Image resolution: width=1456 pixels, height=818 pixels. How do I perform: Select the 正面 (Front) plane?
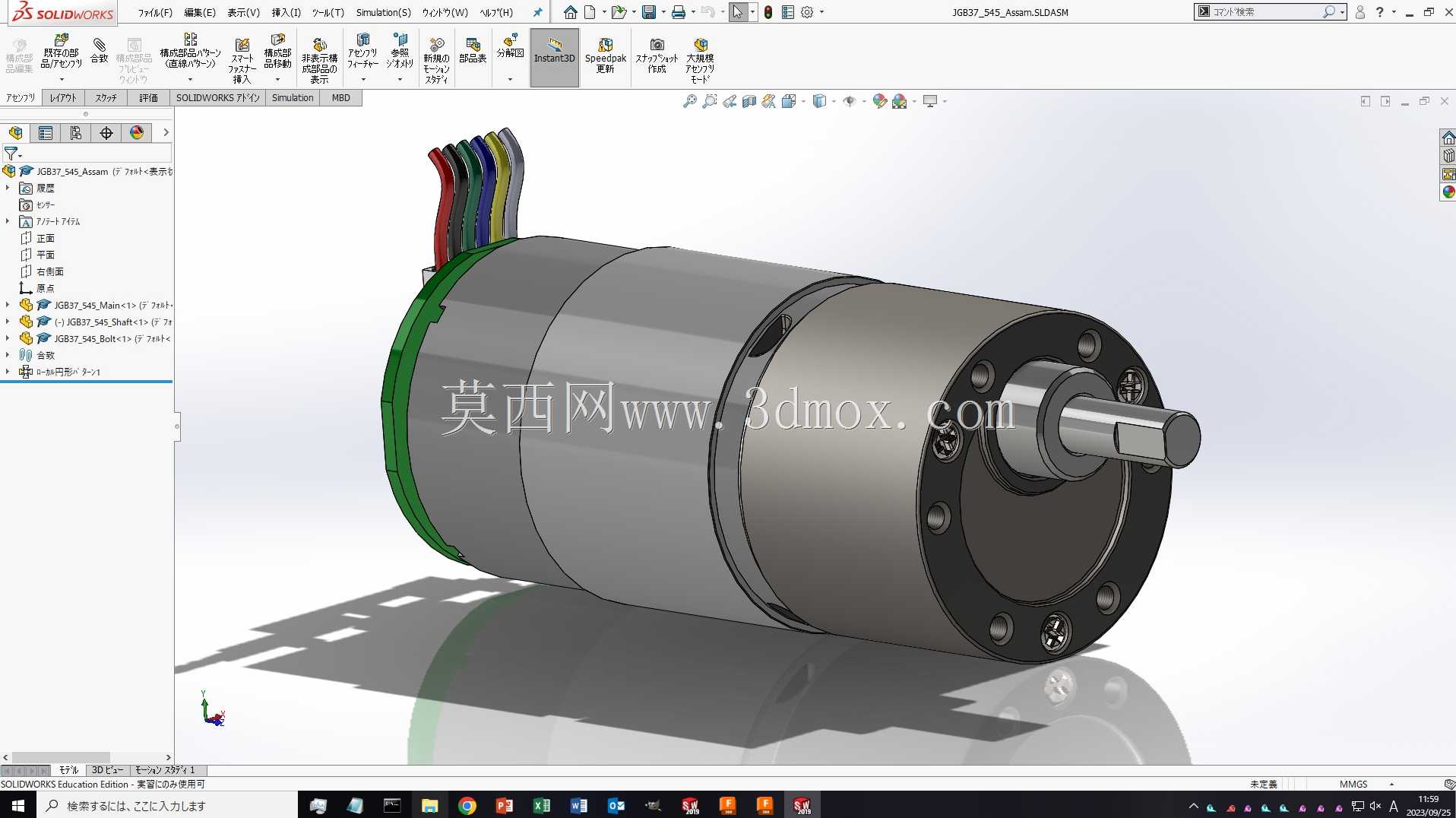coord(46,238)
